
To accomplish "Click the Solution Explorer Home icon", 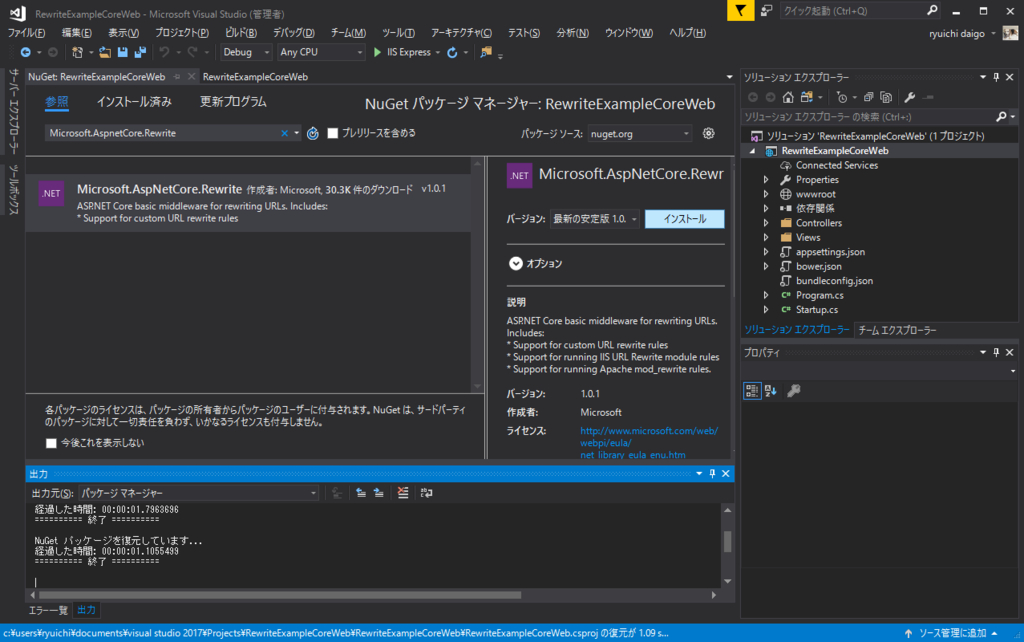I will pos(788,97).
